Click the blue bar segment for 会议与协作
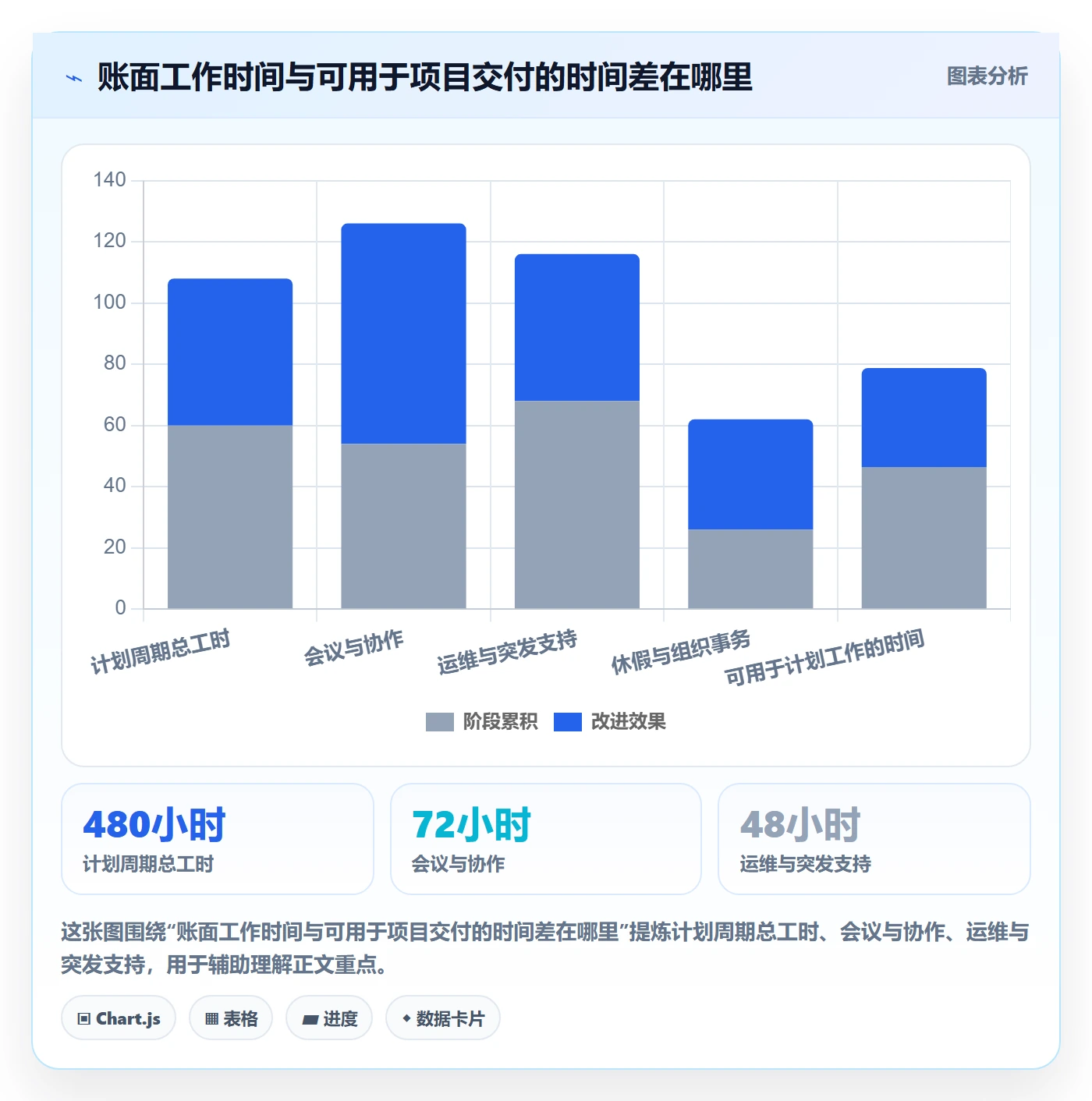Screen dimensions: 1092x1101 tap(403, 334)
